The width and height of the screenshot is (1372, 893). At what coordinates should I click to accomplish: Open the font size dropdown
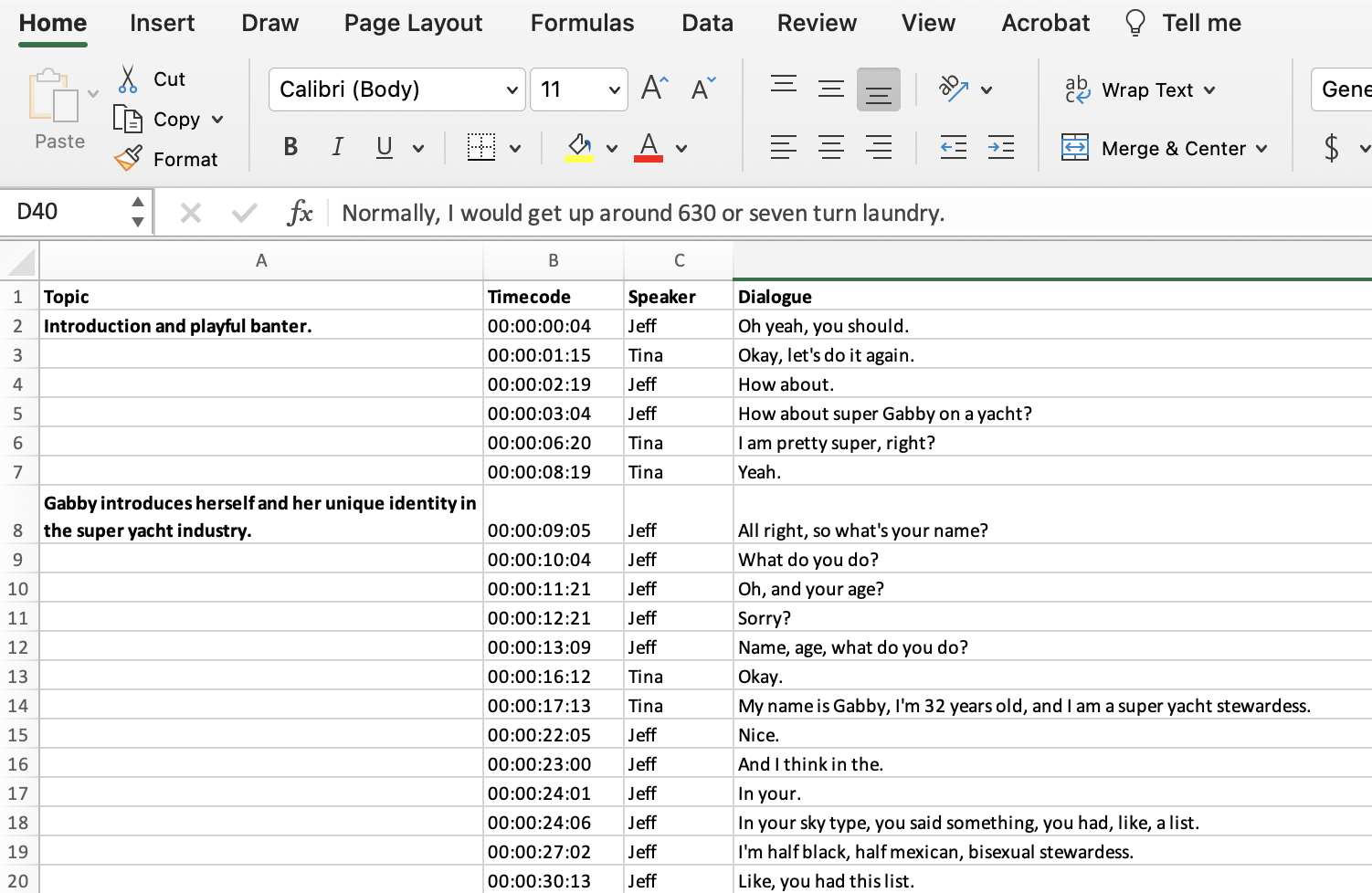click(x=615, y=89)
